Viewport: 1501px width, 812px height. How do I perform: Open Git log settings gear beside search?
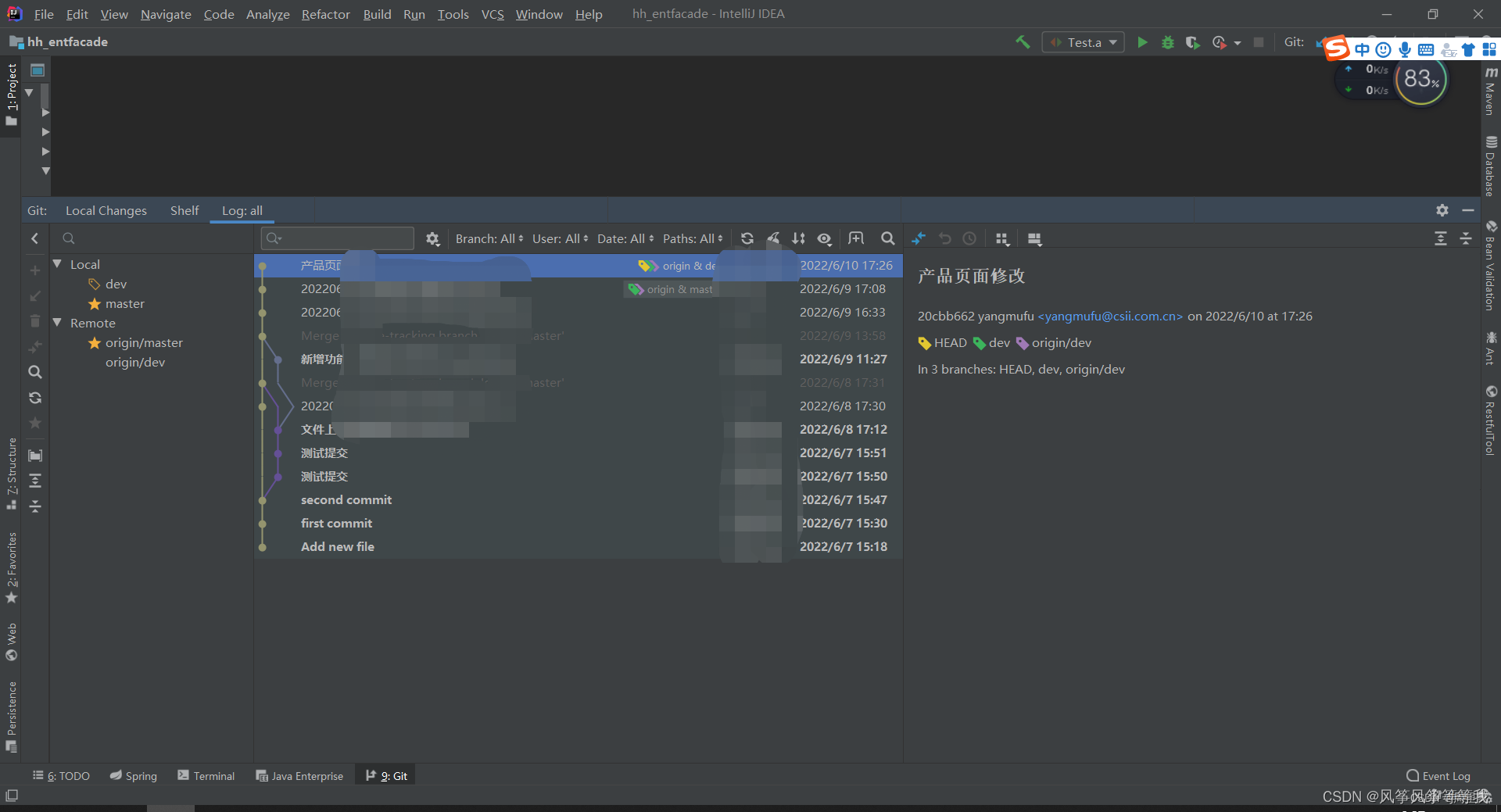432,238
